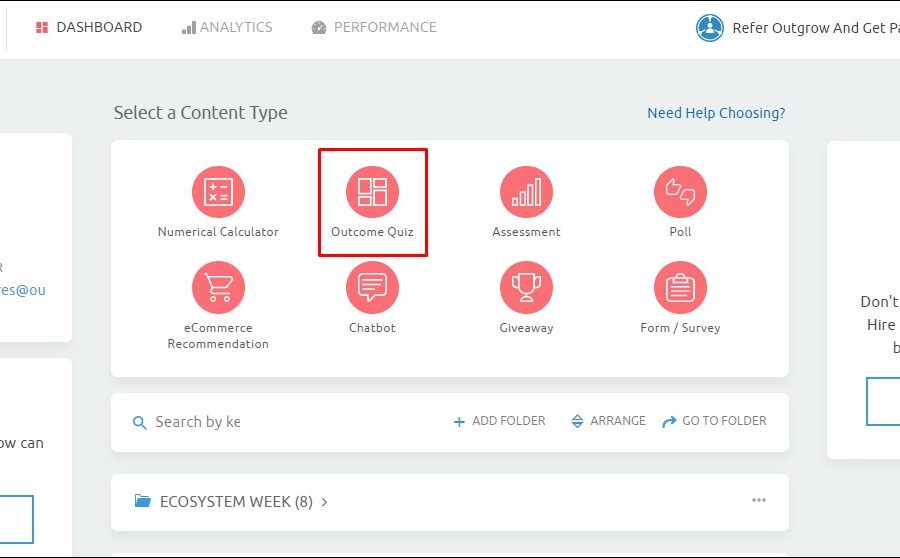
Task: Pick the Form / Survey clipboard icon
Action: 680,287
